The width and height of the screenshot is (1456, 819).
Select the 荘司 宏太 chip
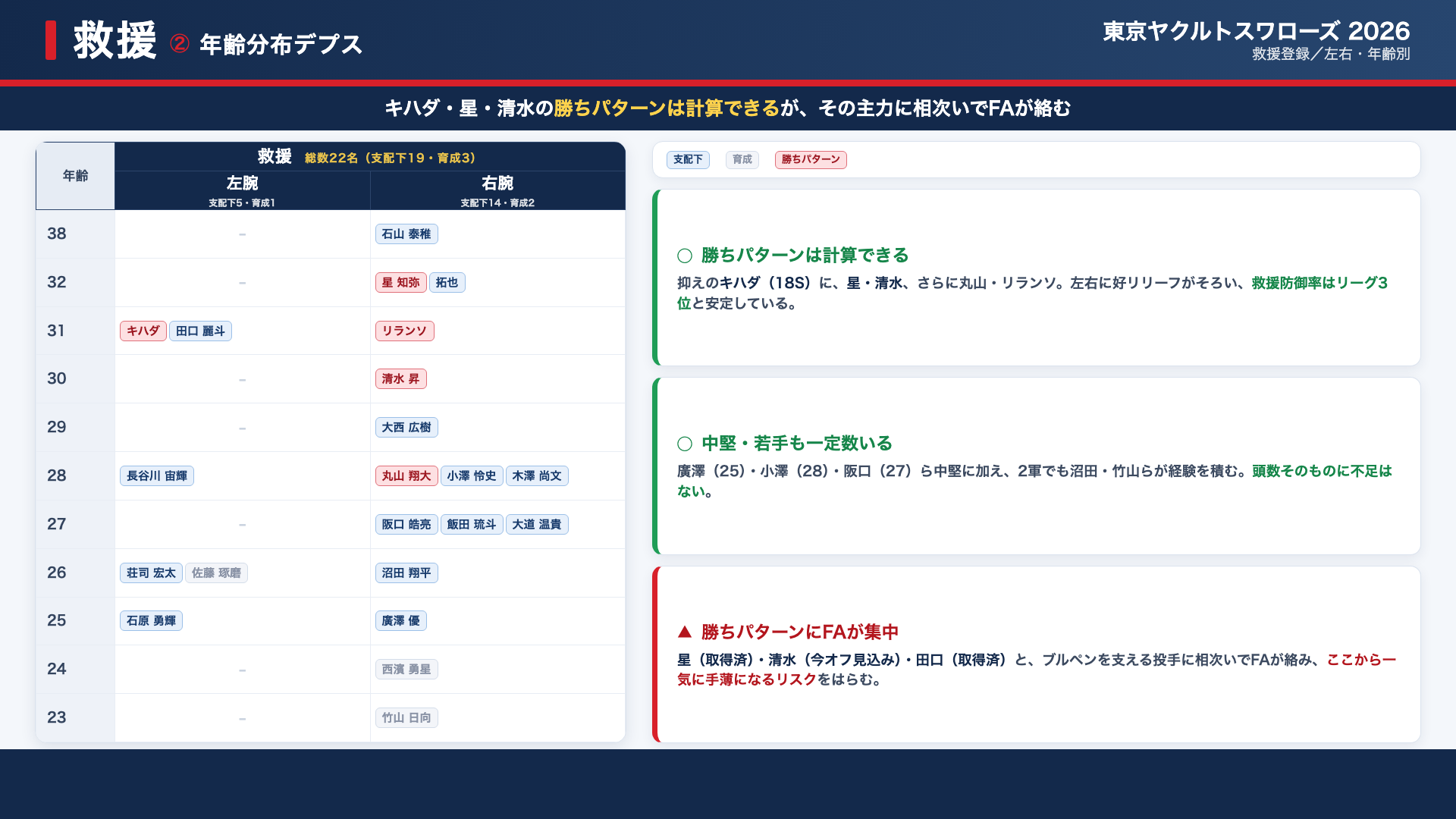point(151,573)
